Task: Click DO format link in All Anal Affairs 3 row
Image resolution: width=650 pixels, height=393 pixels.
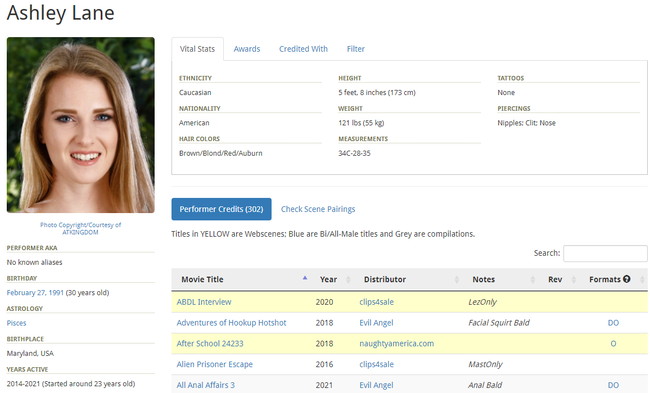Action: 613,385
